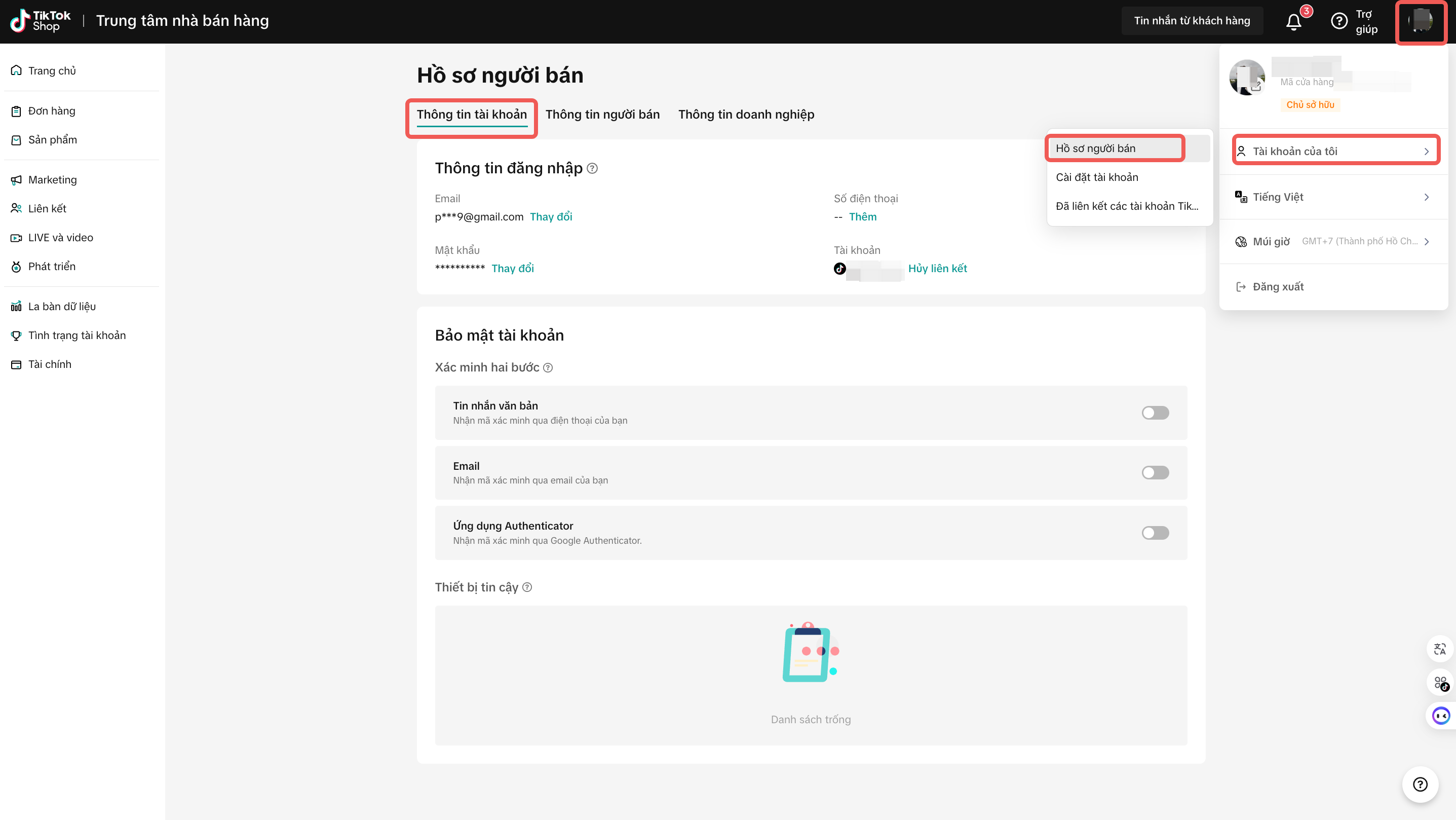
Task: Select Cài đặt tài khoản menu item
Action: [x=1096, y=177]
